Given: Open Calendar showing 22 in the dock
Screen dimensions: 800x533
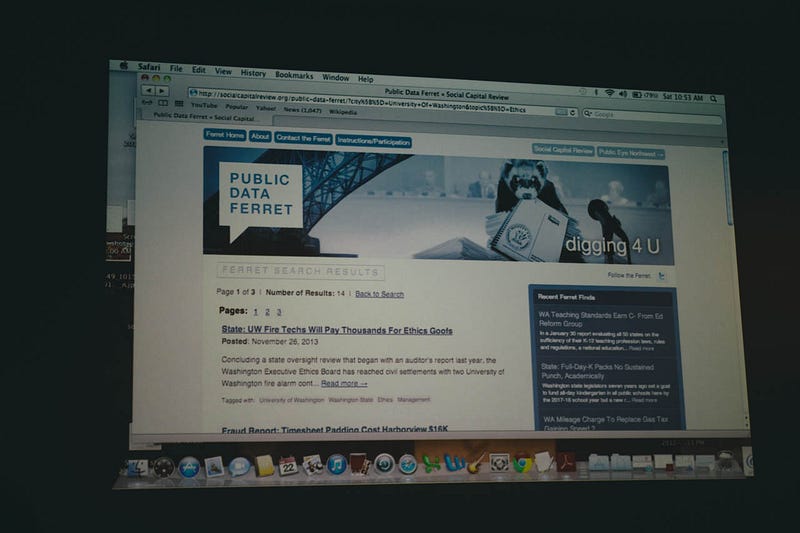Looking at the screenshot, I should point(288,466).
